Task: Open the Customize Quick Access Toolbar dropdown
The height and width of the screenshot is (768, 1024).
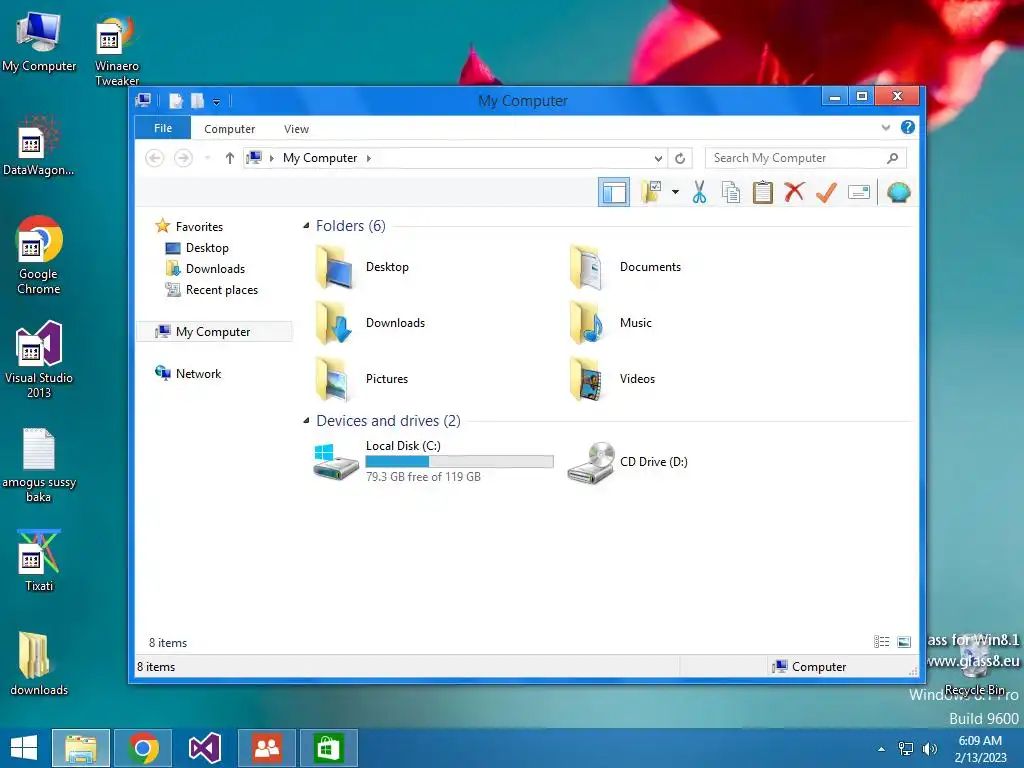Action: coord(217,101)
